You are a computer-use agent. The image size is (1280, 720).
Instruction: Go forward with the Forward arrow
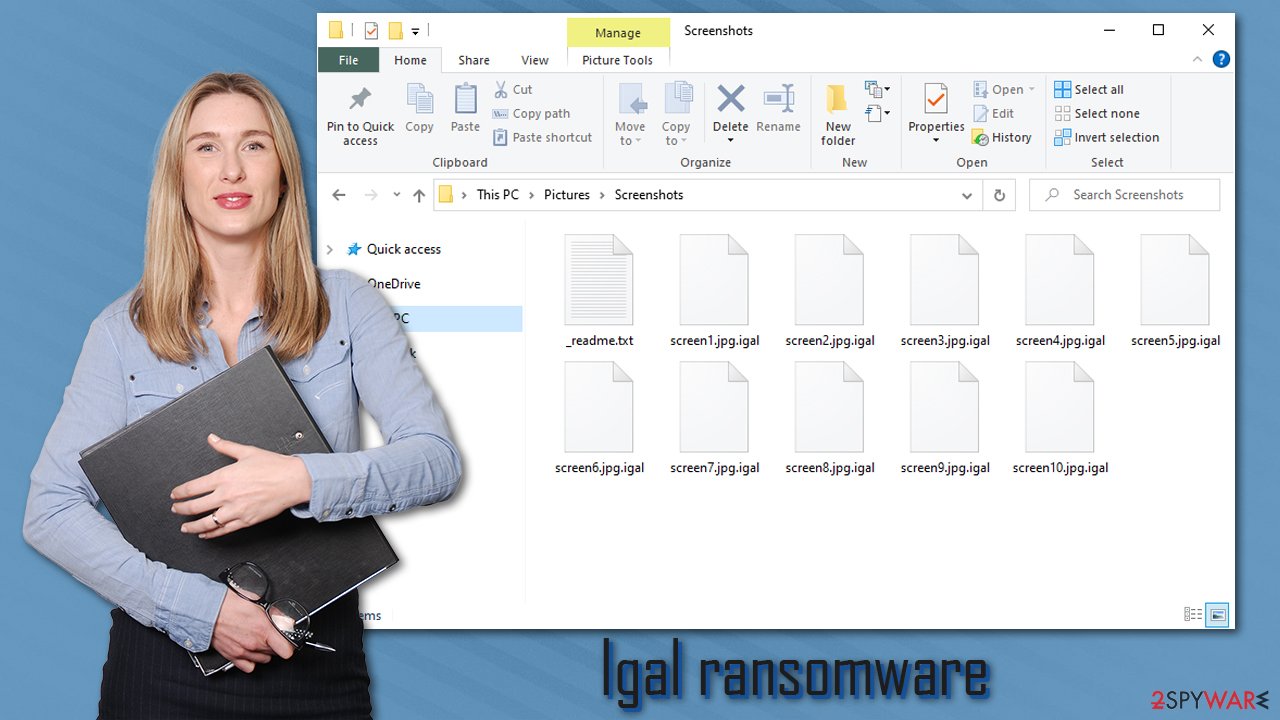coord(371,195)
